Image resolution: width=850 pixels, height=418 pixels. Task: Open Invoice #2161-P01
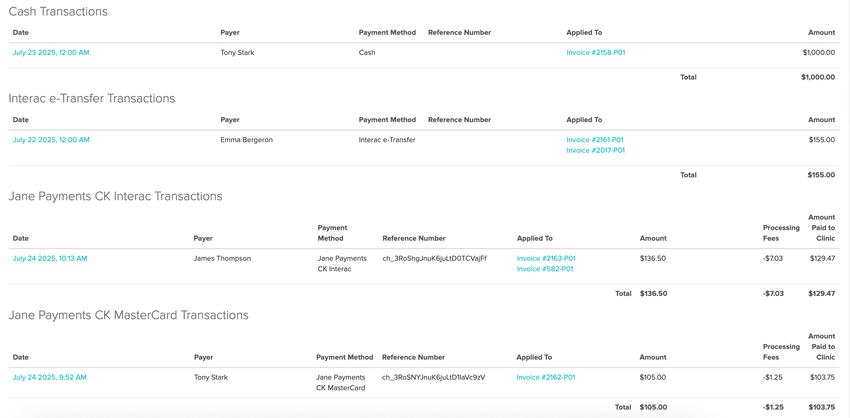tap(594, 140)
